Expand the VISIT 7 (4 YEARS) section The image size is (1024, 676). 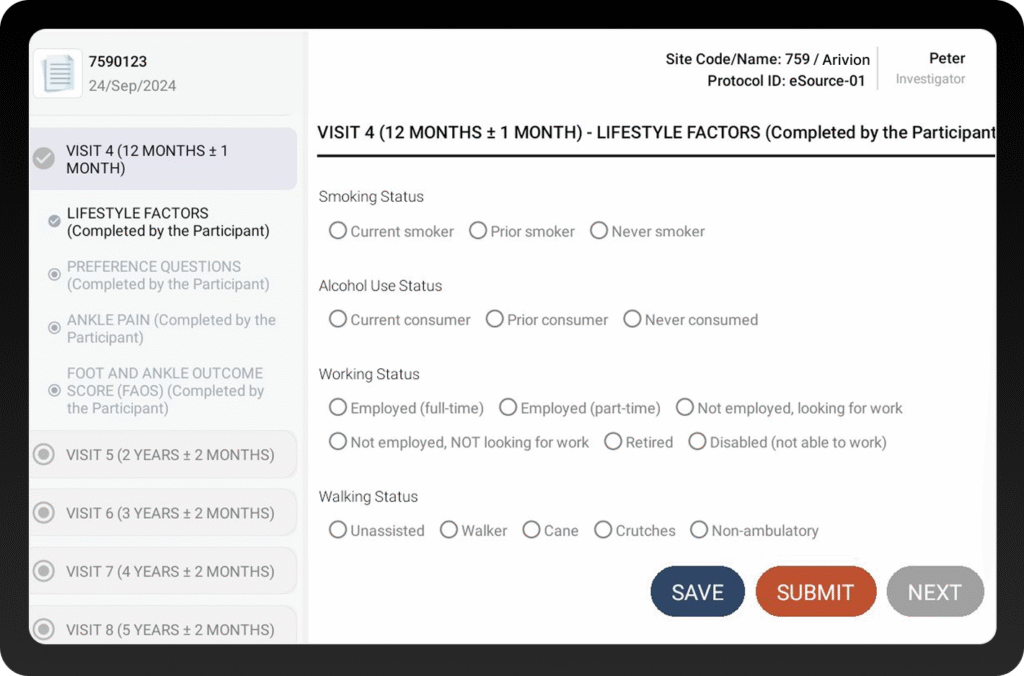tap(163, 571)
